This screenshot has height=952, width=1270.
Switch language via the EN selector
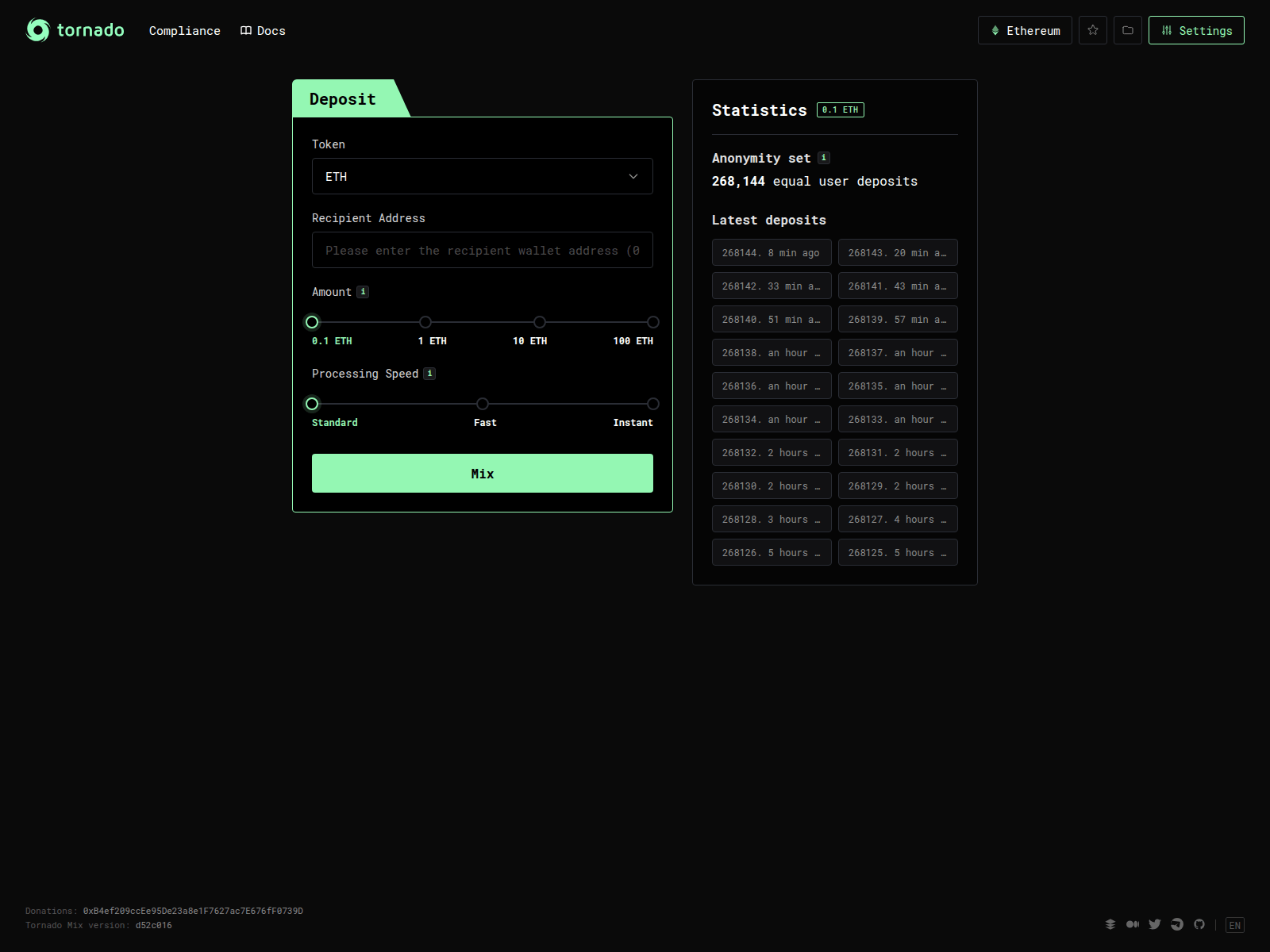pos(1235,924)
